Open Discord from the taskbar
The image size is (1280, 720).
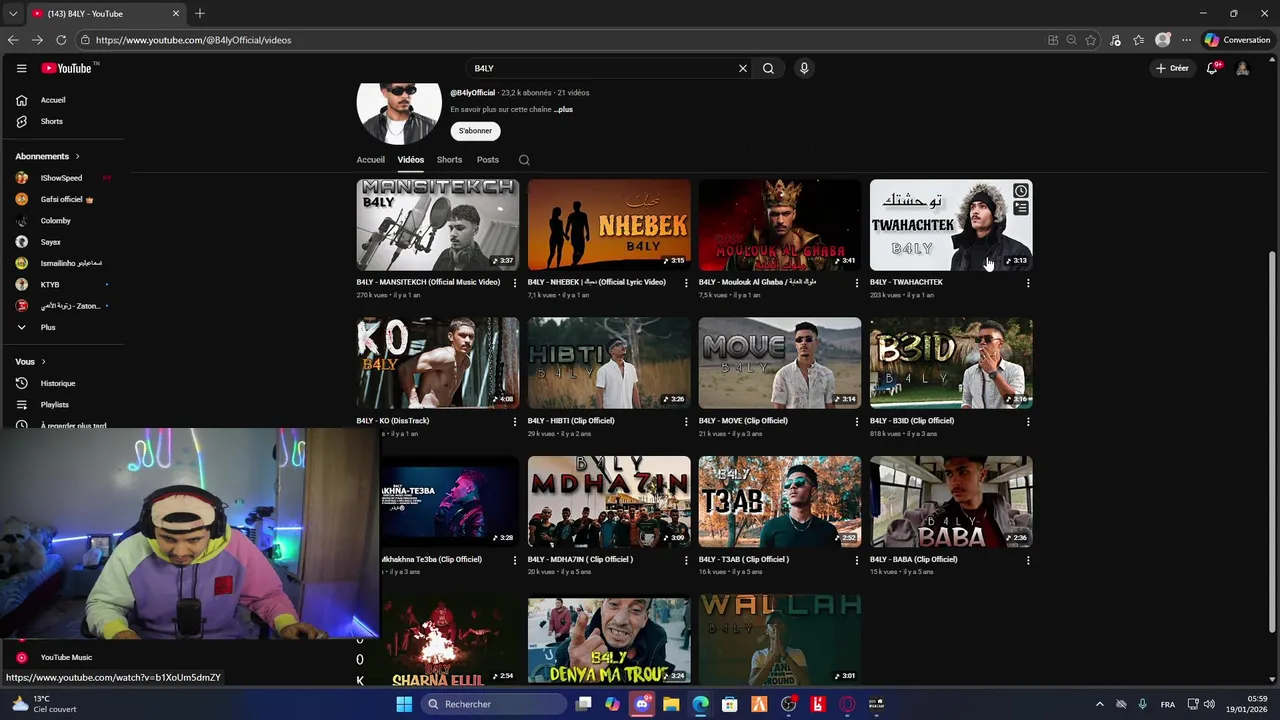click(642, 704)
